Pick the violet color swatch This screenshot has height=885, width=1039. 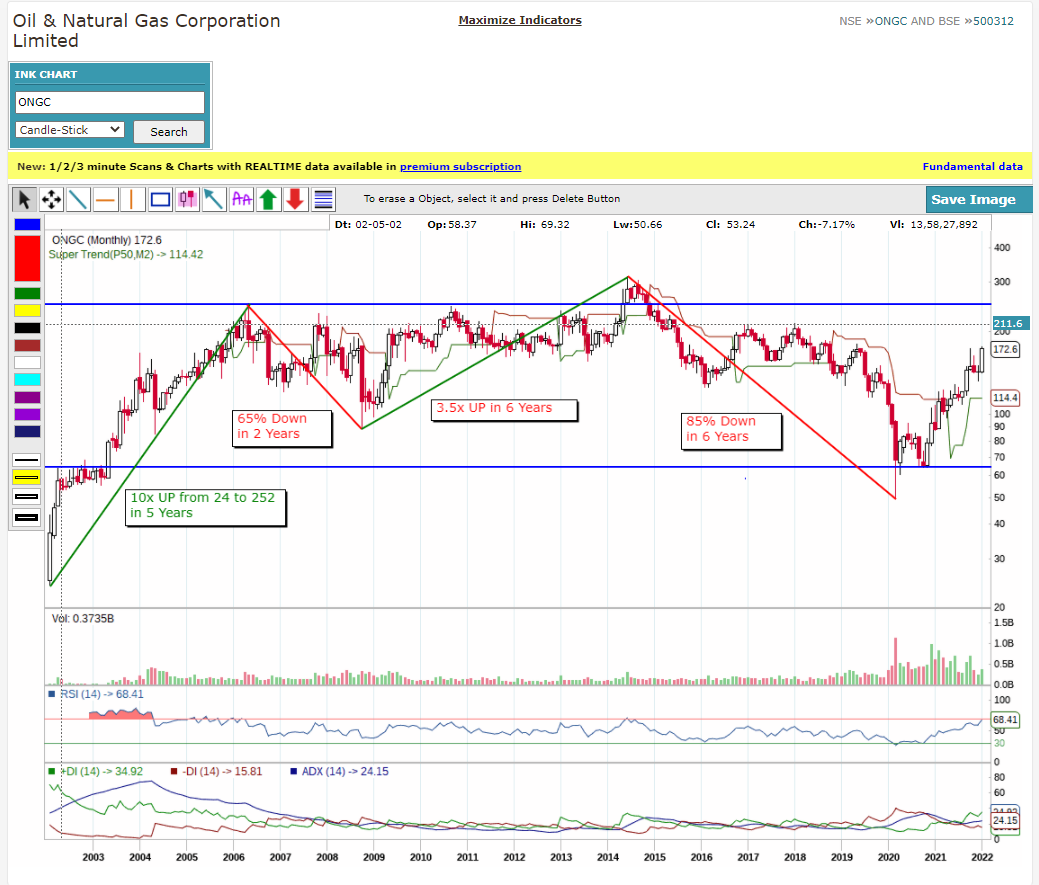point(27,415)
